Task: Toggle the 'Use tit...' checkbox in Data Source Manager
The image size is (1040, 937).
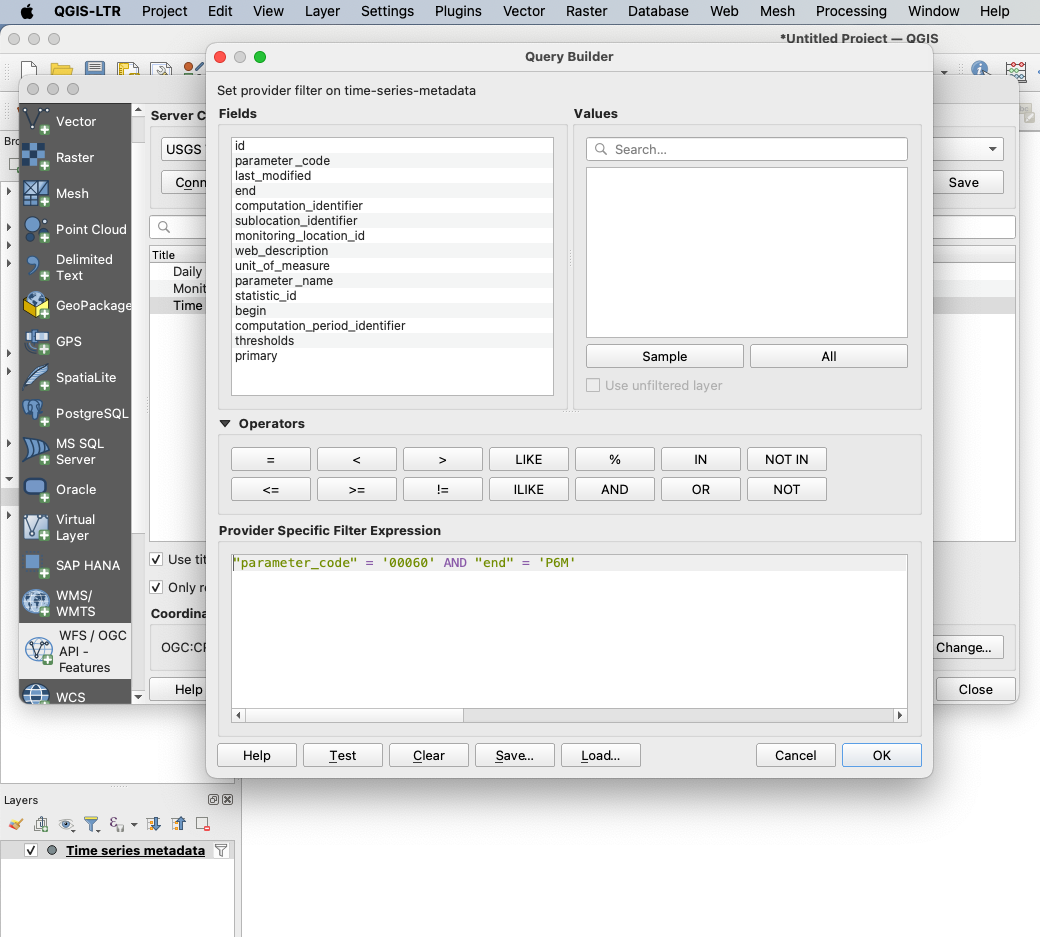Action: [157, 559]
